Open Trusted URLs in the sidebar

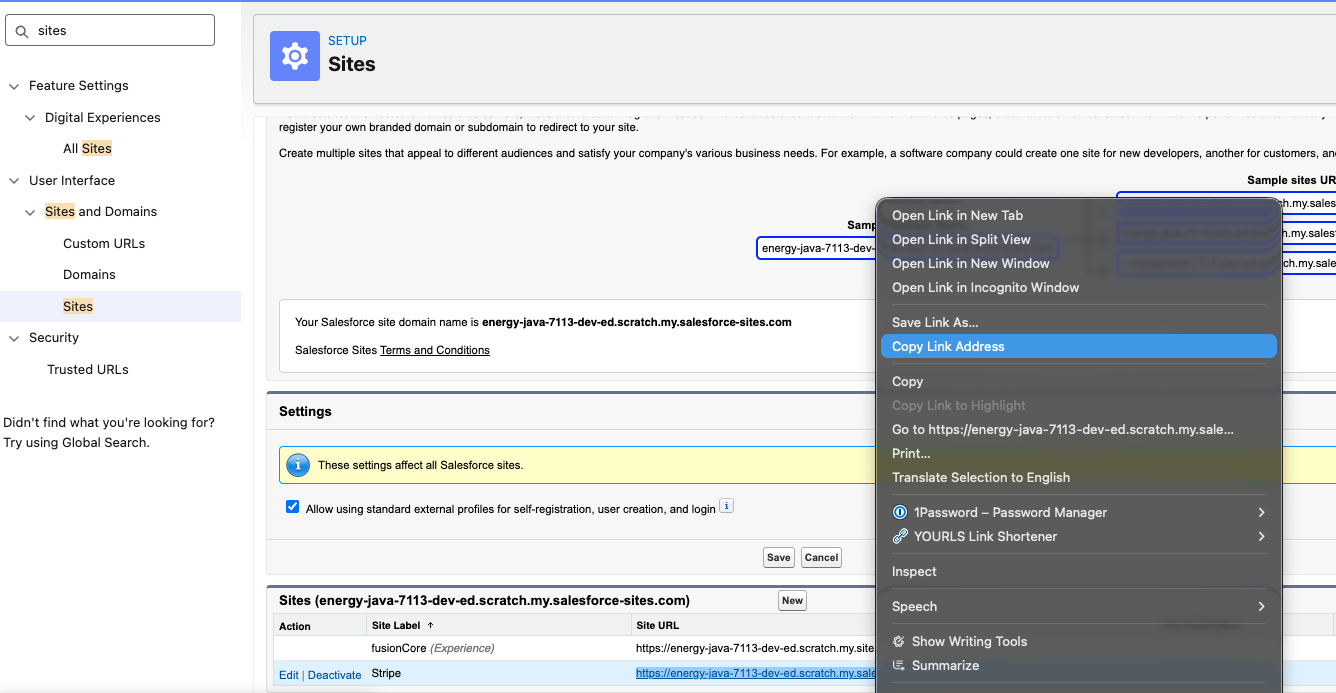[x=88, y=369]
